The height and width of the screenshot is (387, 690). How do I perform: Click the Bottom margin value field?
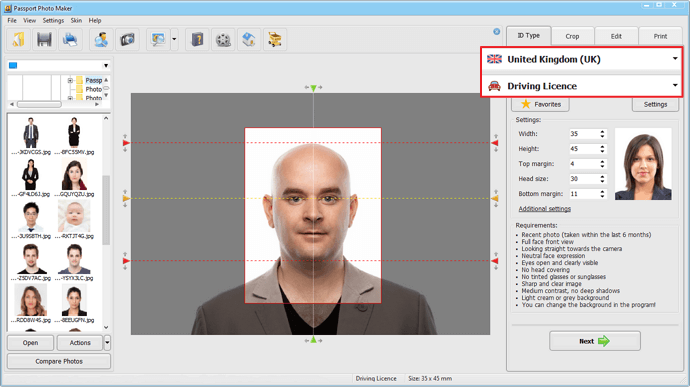coord(584,194)
